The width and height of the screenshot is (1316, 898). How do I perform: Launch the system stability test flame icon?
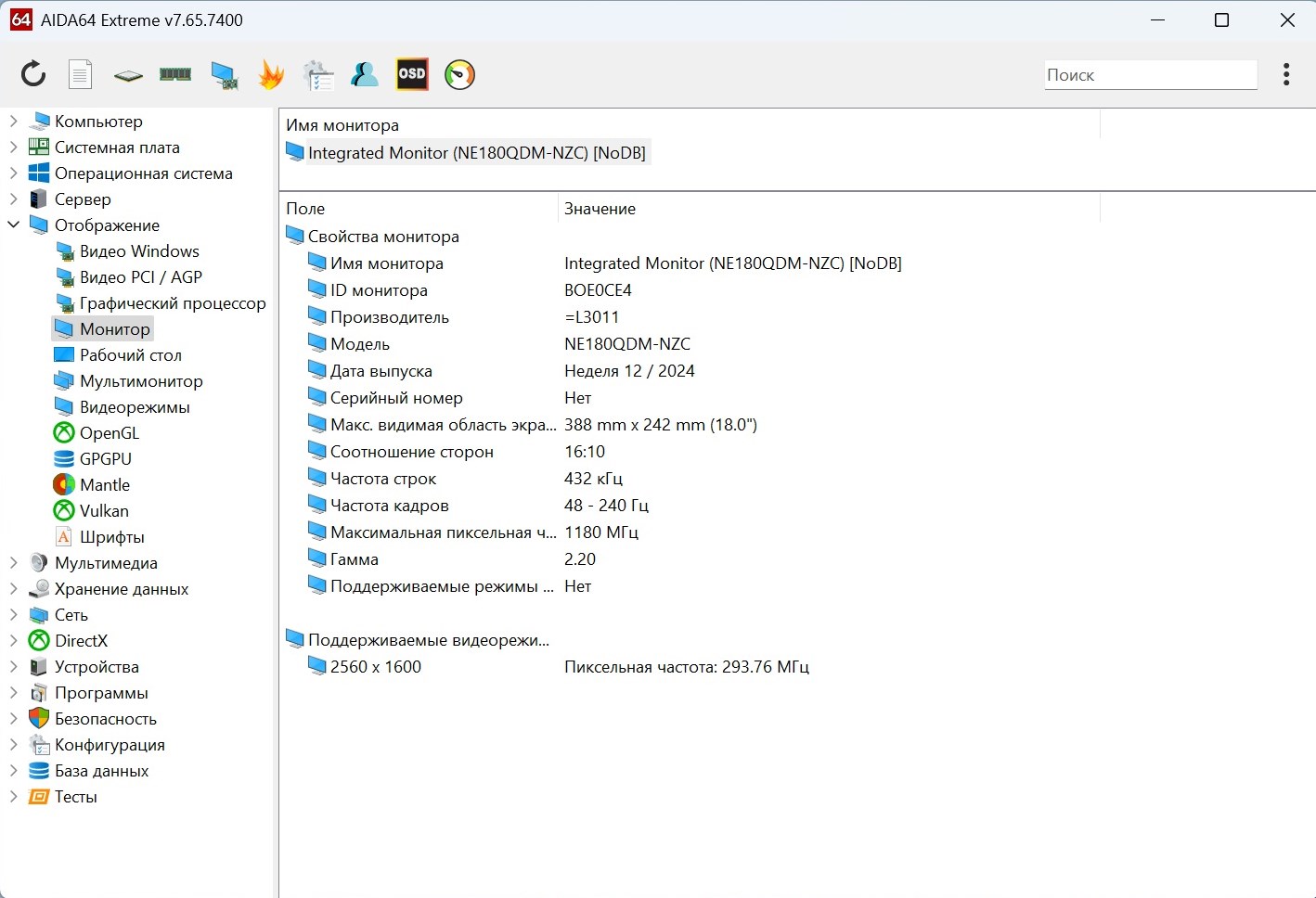coord(271,74)
